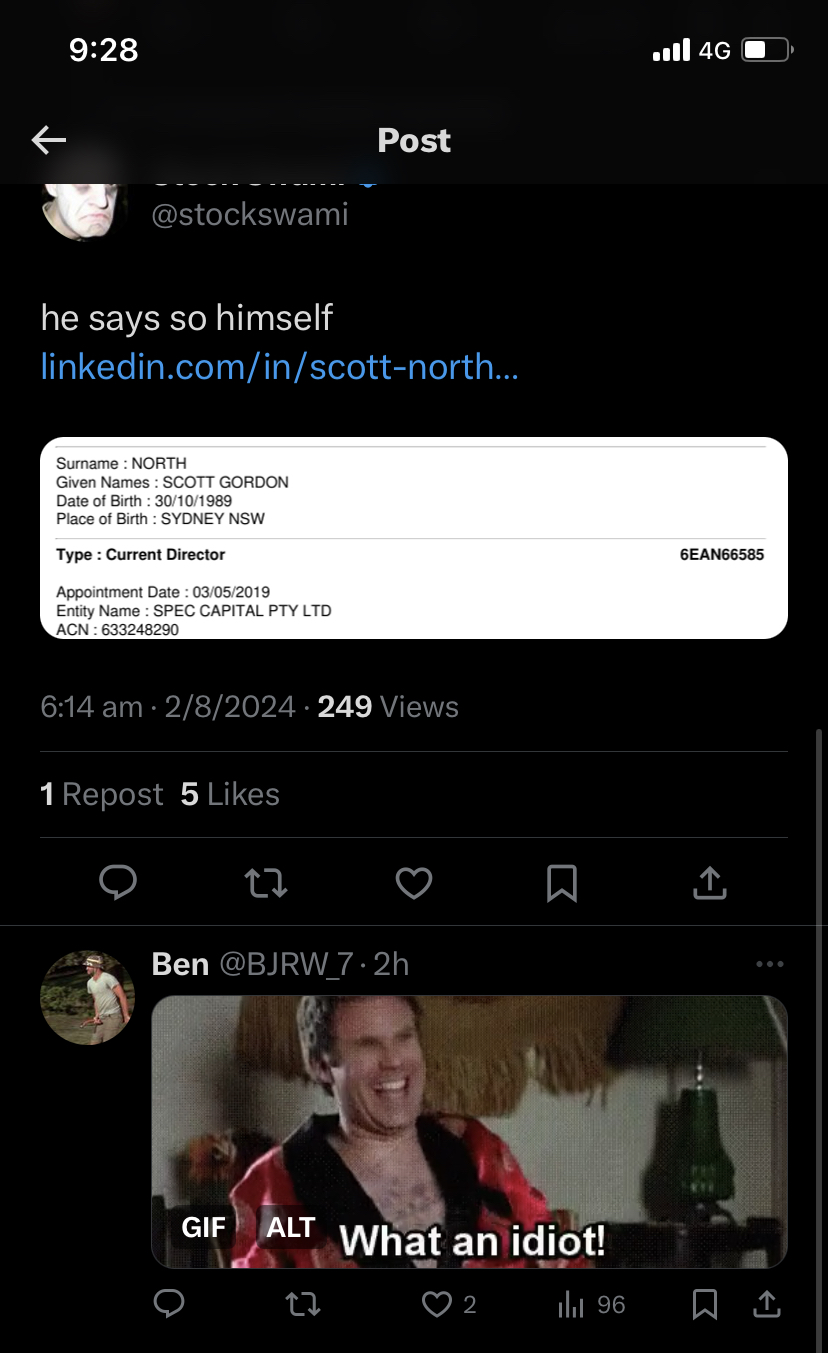The width and height of the screenshot is (828, 1353).
Task: Bookmark Ben's reply
Action: [705, 1304]
